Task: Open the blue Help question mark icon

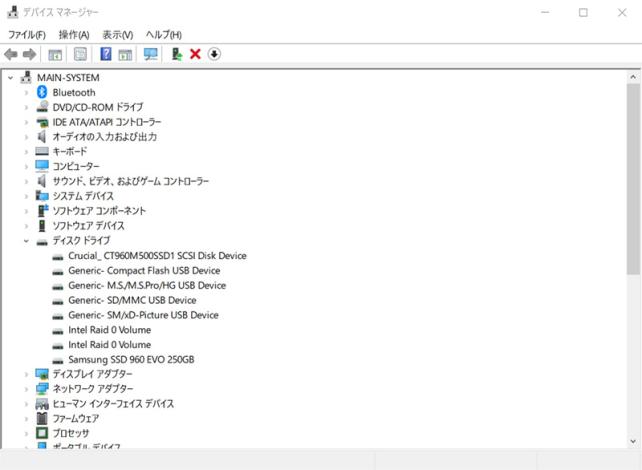Action: [x=106, y=54]
